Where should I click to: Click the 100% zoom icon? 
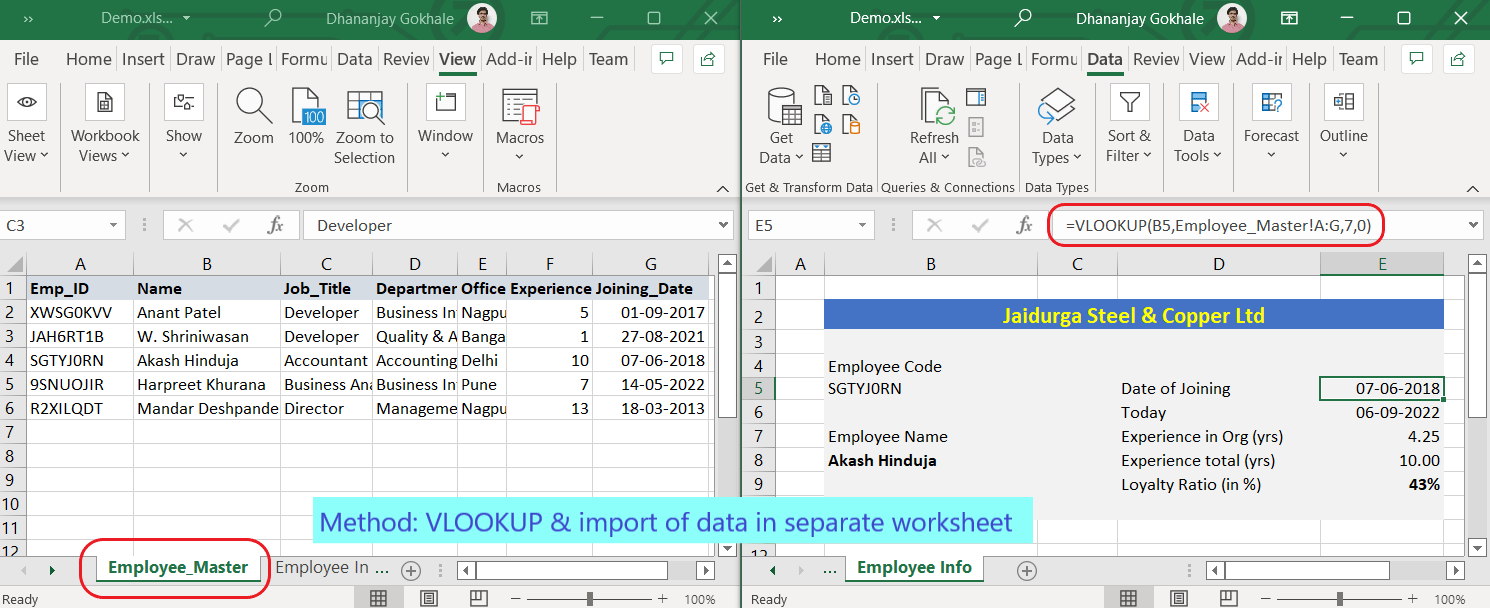tap(306, 113)
